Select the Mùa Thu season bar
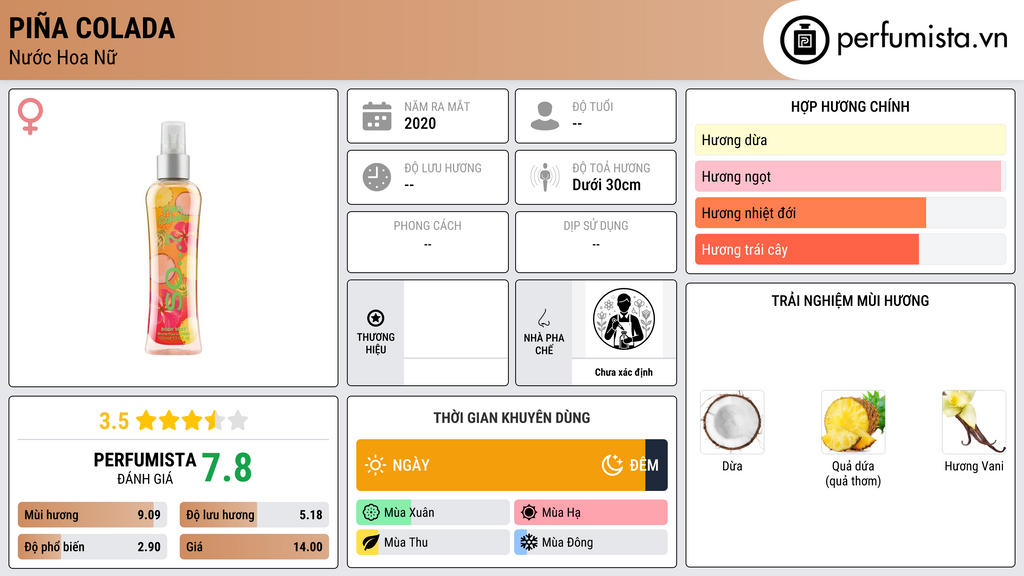This screenshot has width=1024, height=576. 432,542
